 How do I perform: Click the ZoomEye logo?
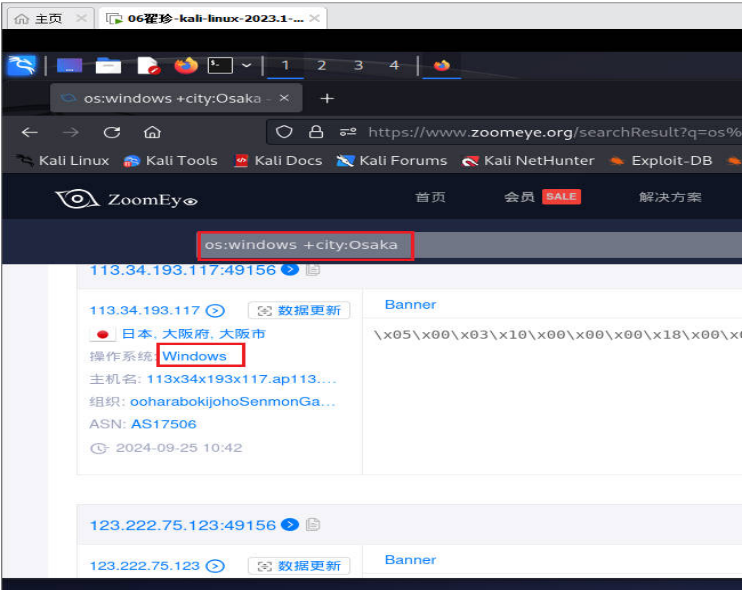[126, 199]
